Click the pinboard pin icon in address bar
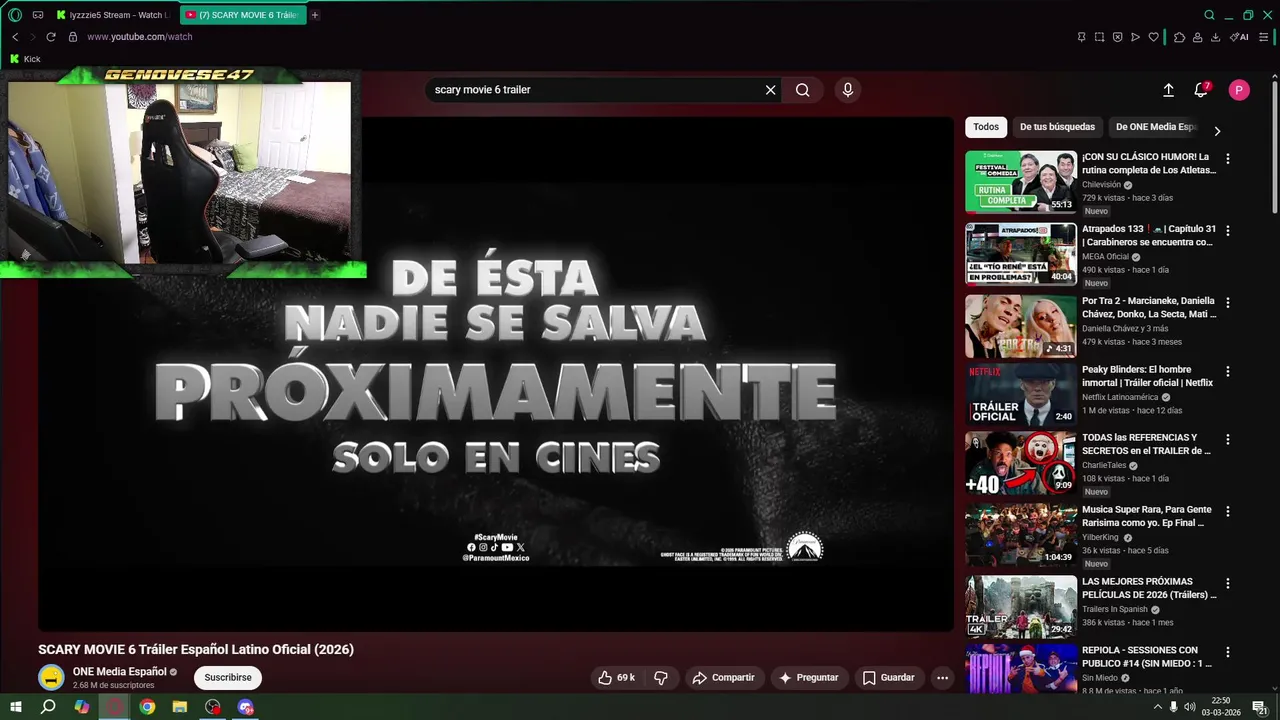 [x=1081, y=37]
